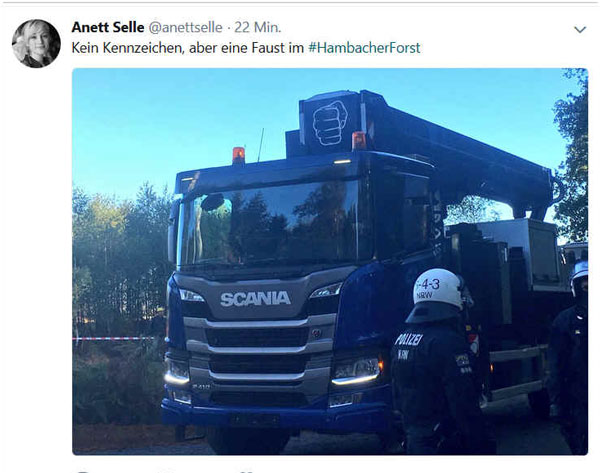This screenshot has width=600, height=473.
Task: Open the tweet via the 22 Min. timestamp
Action: [x=258, y=27]
